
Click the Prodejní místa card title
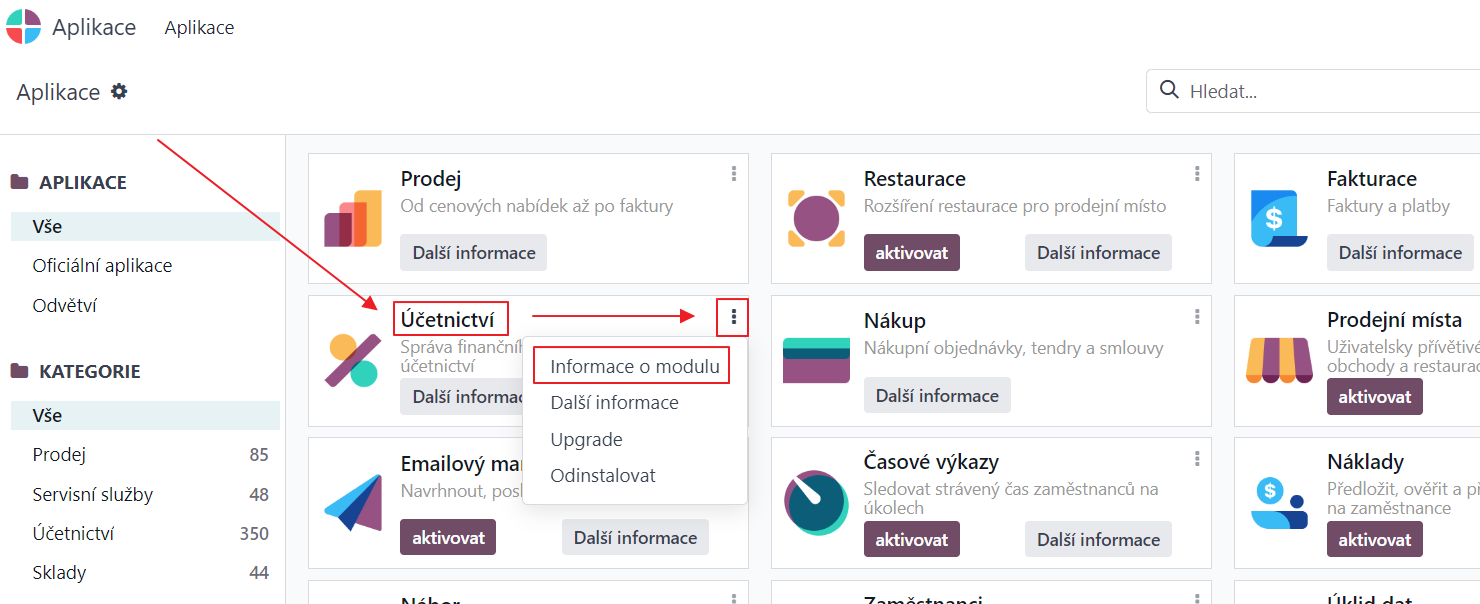click(x=1395, y=320)
